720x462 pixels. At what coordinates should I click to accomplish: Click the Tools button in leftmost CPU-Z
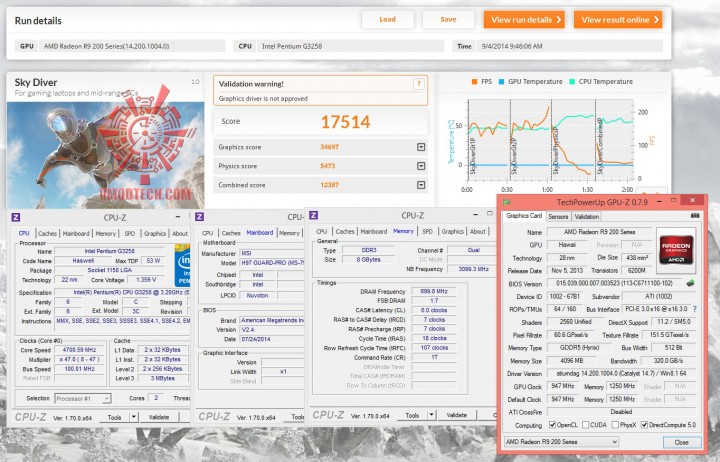[x=114, y=417]
